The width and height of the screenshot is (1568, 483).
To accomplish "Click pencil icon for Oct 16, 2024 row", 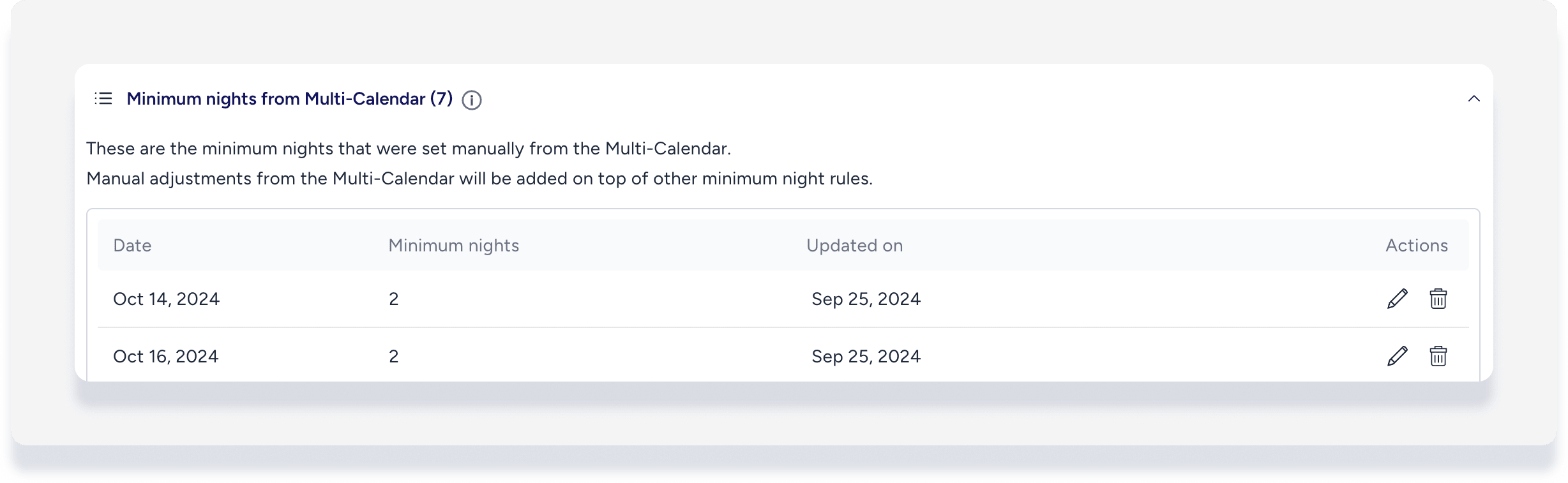I will point(1397,356).
